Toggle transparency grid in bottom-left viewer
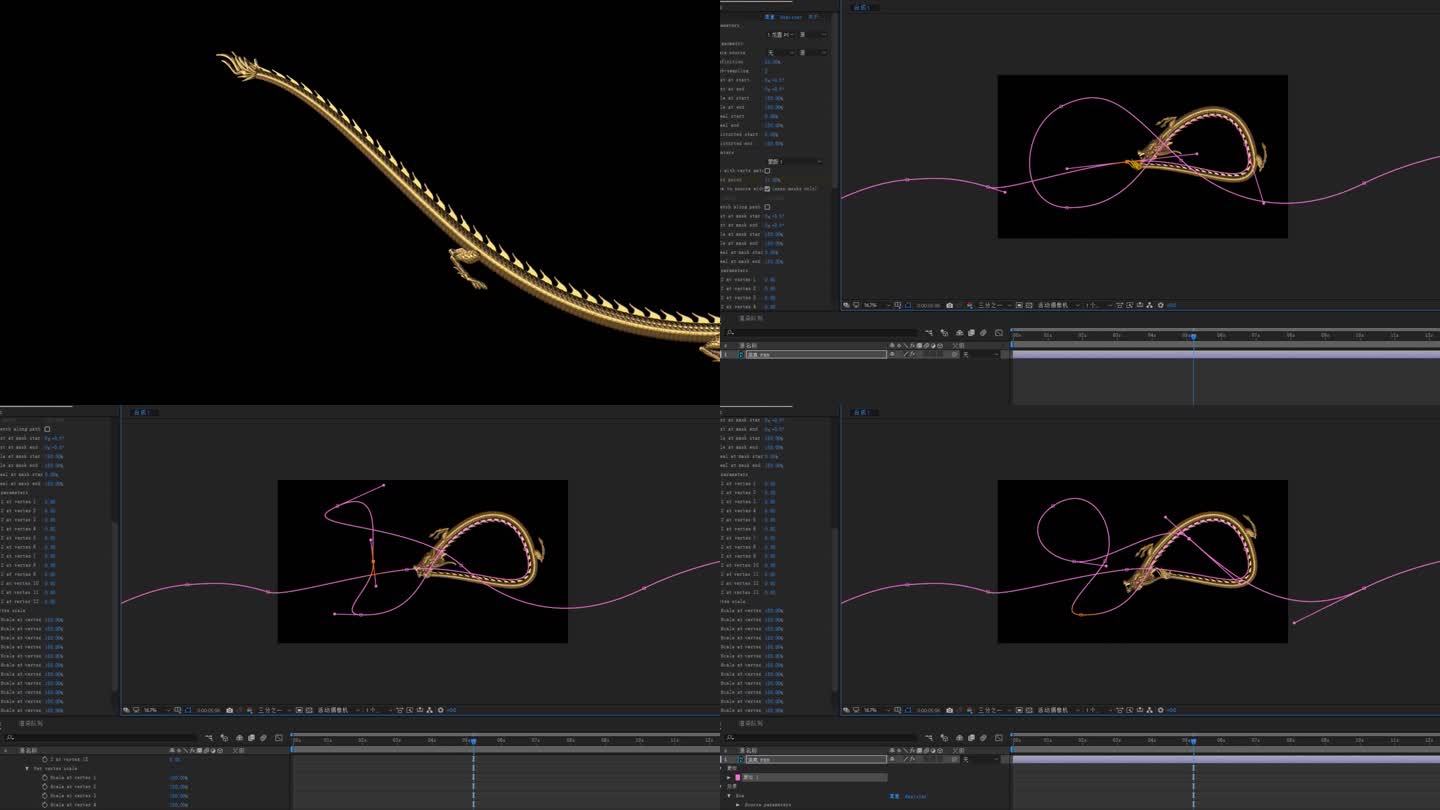 point(309,710)
